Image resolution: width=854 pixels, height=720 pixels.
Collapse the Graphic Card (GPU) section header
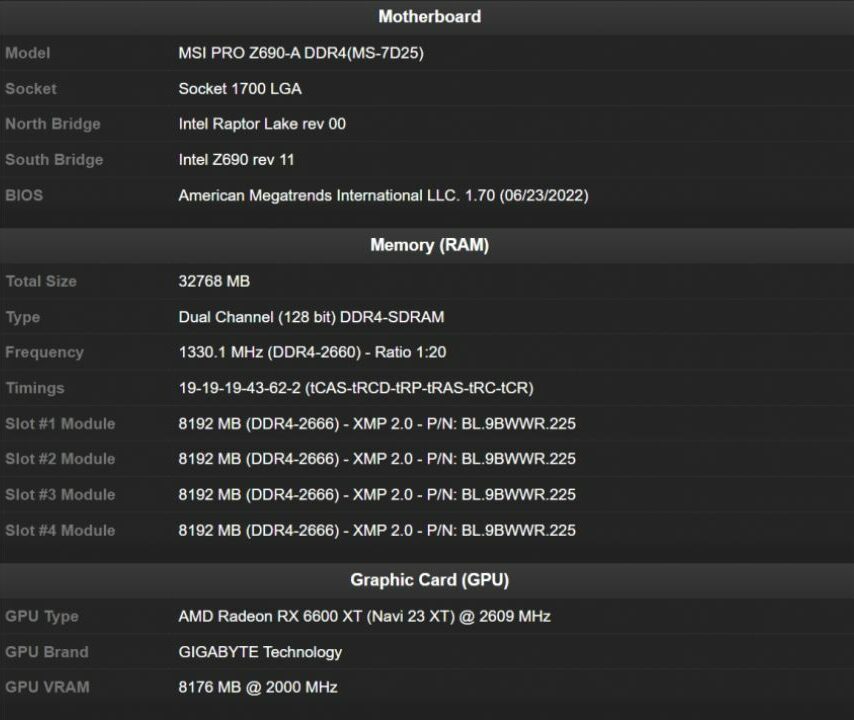pyautogui.click(x=428, y=580)
